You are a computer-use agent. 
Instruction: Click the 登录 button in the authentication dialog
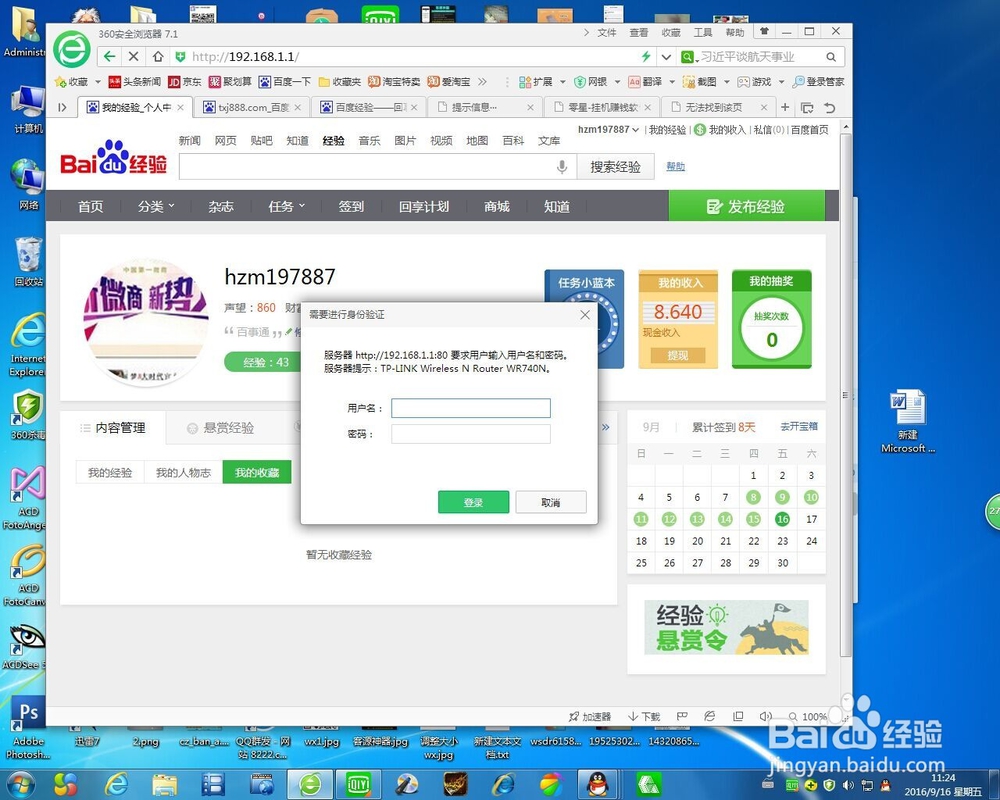coord(473,502)
